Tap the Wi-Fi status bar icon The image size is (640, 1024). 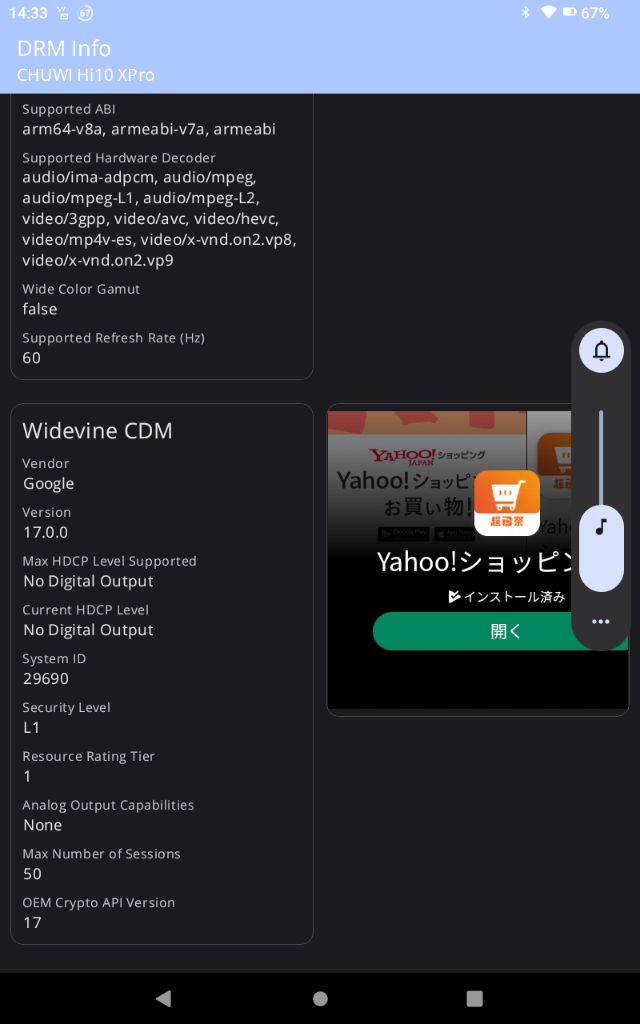[548, 12]
